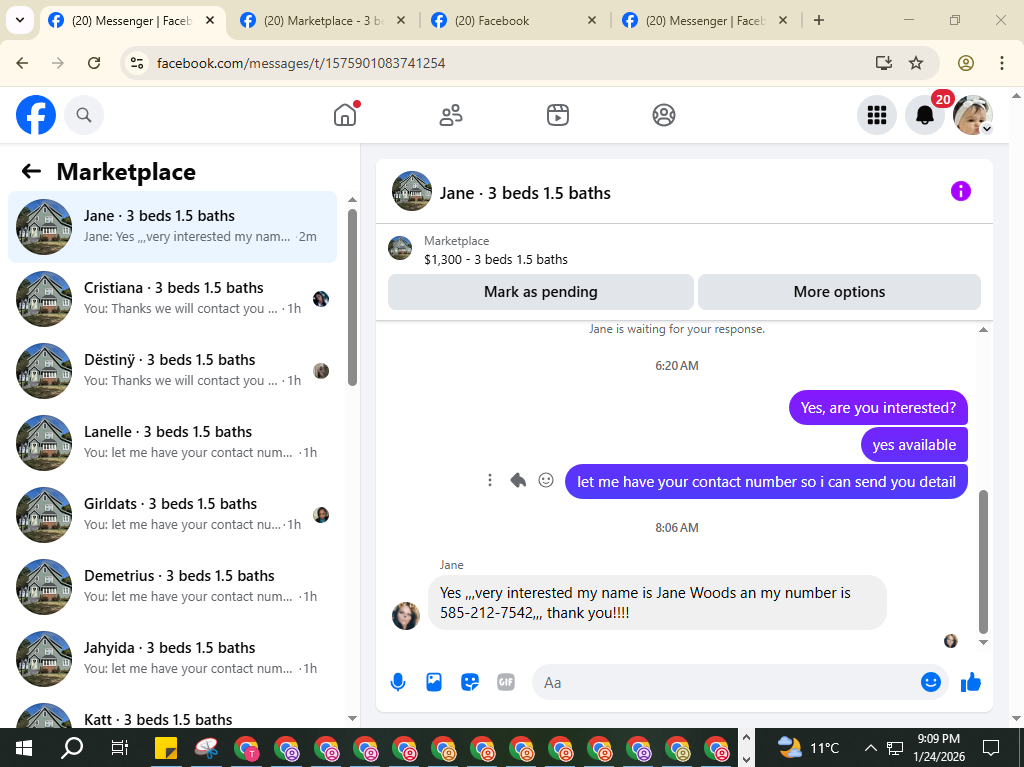Open the emoji smiley in message box
The height and width of the screenshot is (767, 1024).
click(x=931, y=682)
